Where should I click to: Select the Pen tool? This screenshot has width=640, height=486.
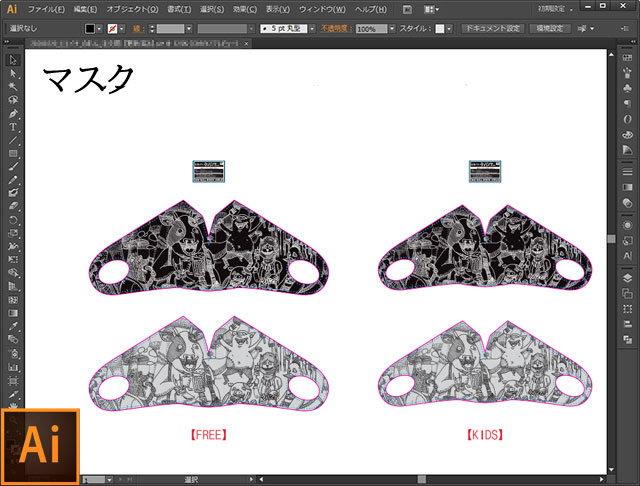[x=13, y=113]
